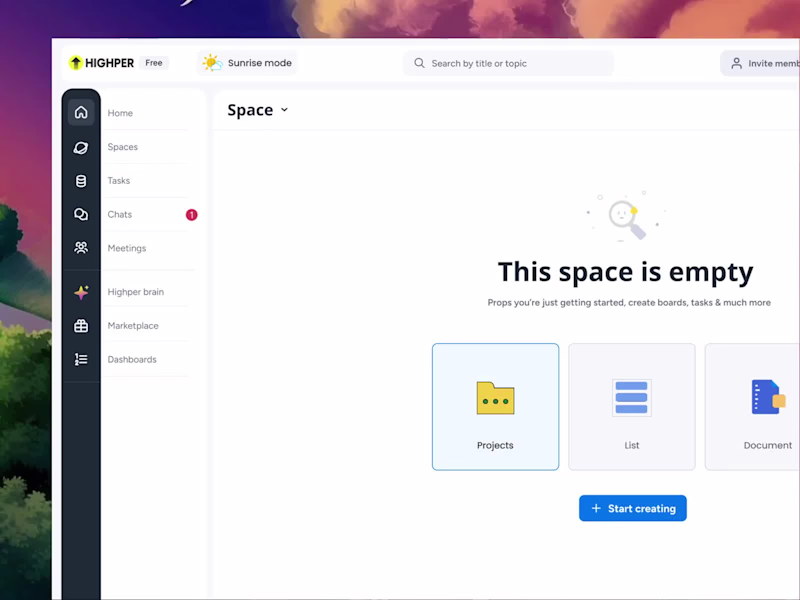Viewport: 800px width, 600px height.
Task: Open Chats using the chat bubble icon
Action: click(81, 214)
